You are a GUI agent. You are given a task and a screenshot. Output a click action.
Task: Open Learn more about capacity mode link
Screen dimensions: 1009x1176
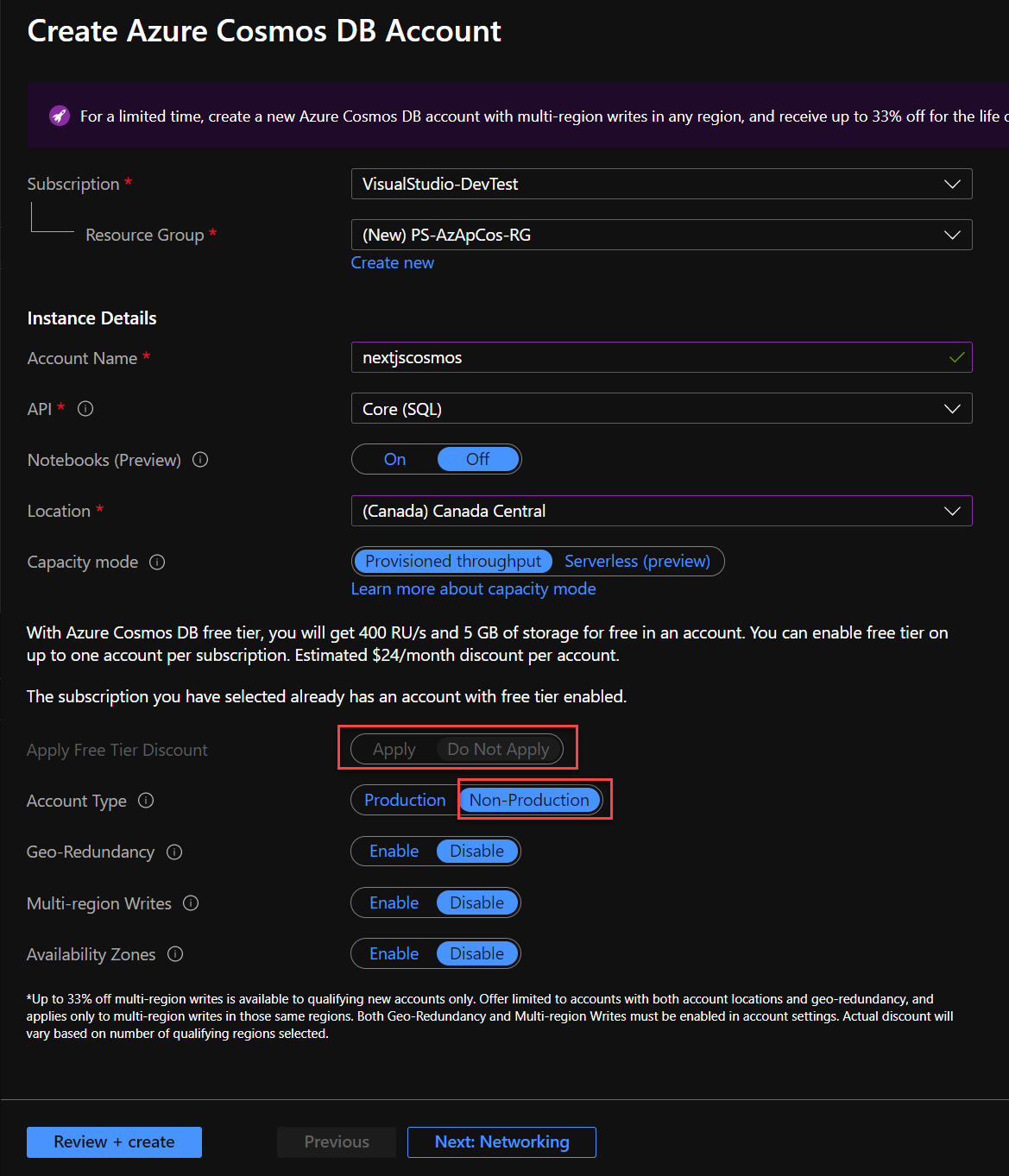click(x=473, y=589)
